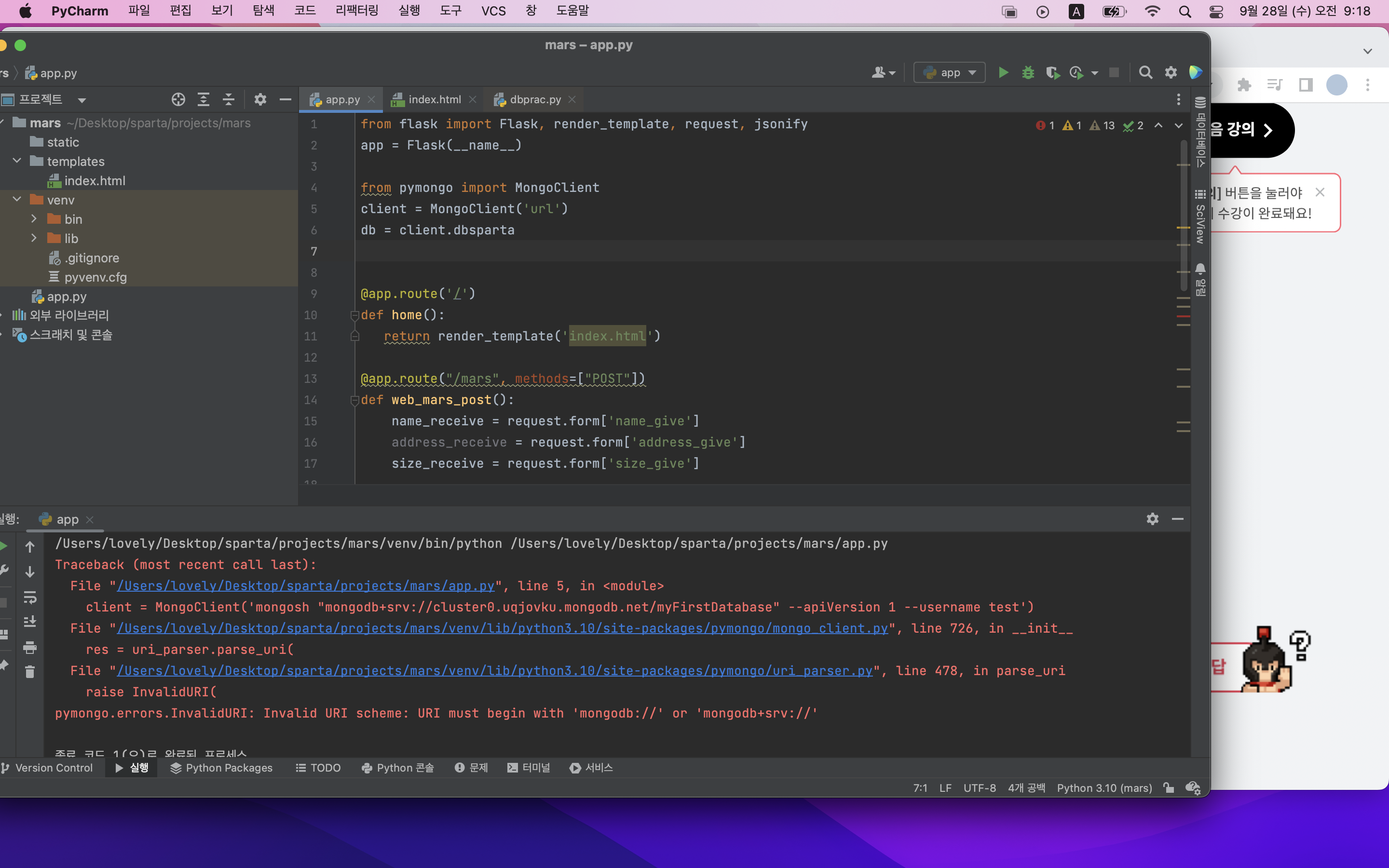Open the project view selector dropdown

pos(82,100)
